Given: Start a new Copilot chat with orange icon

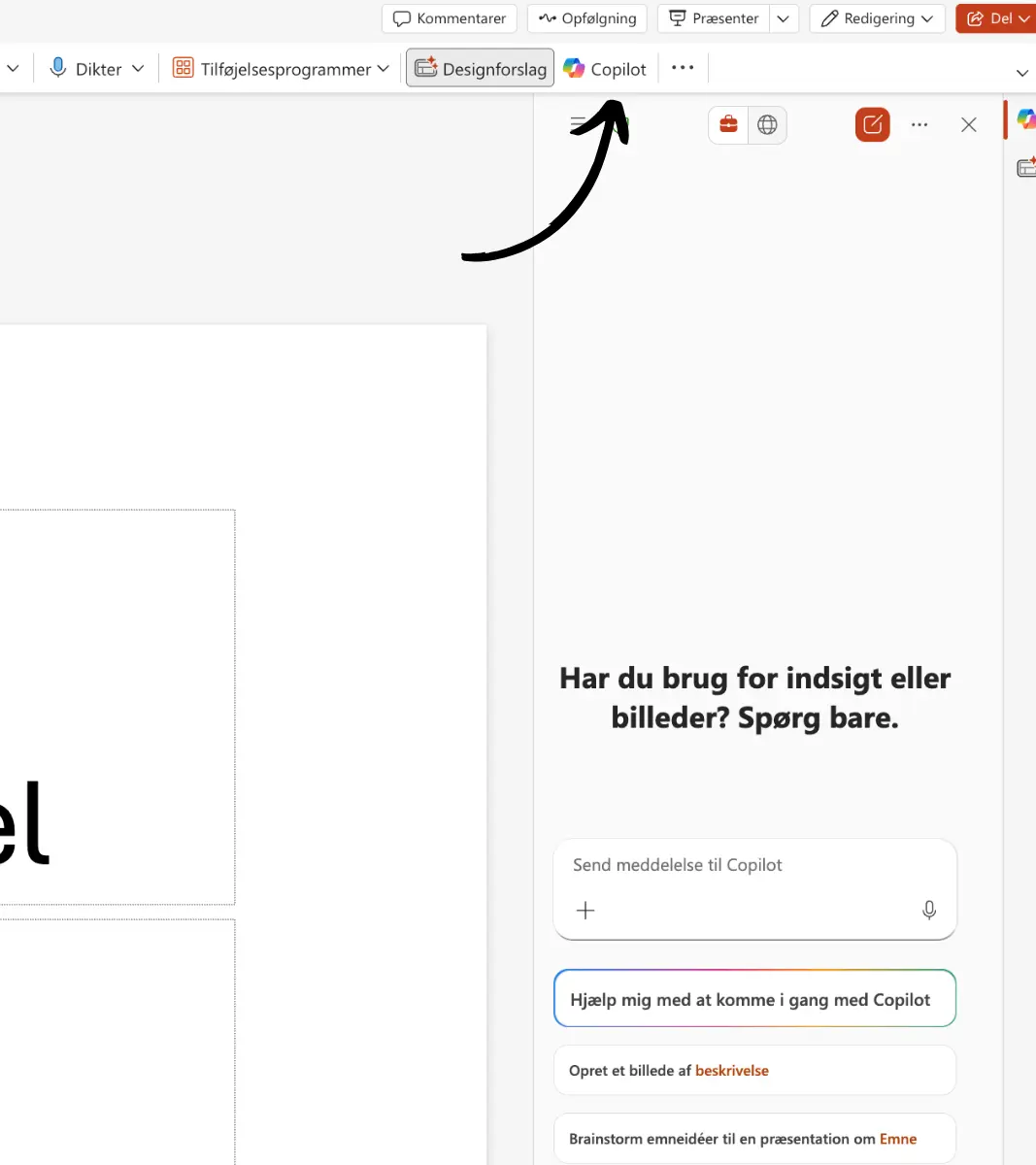Looking at the screenshot, I should [872, 124].
